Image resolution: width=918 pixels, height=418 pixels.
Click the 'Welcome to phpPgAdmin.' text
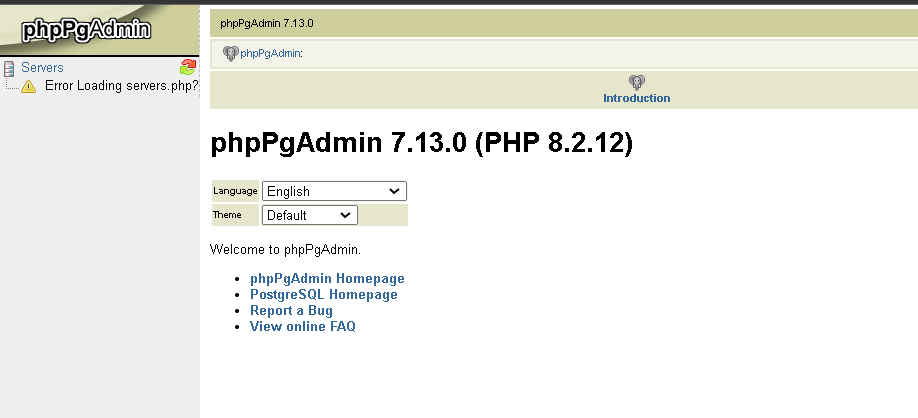(x=286, y=249)
